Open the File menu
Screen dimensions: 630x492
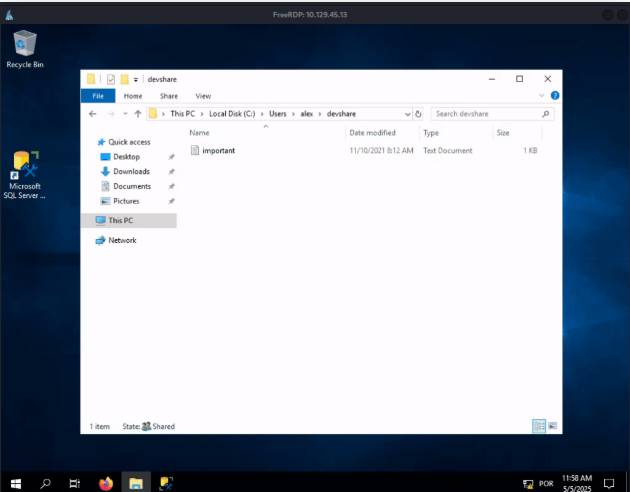(98, 96)
